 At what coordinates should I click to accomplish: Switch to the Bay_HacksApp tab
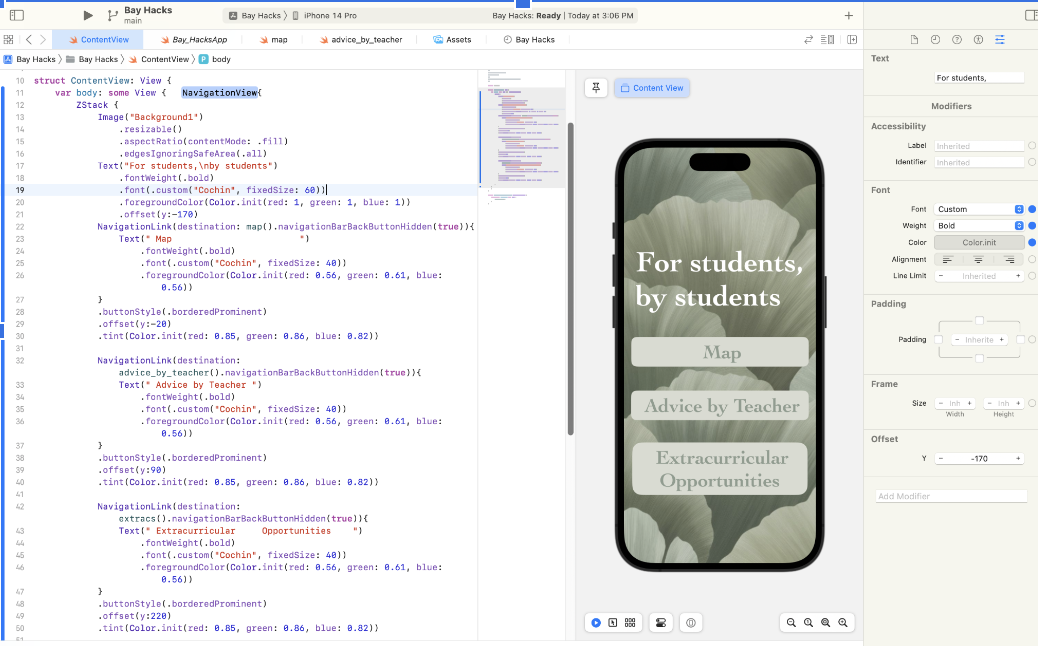click(x=193, y=40)
